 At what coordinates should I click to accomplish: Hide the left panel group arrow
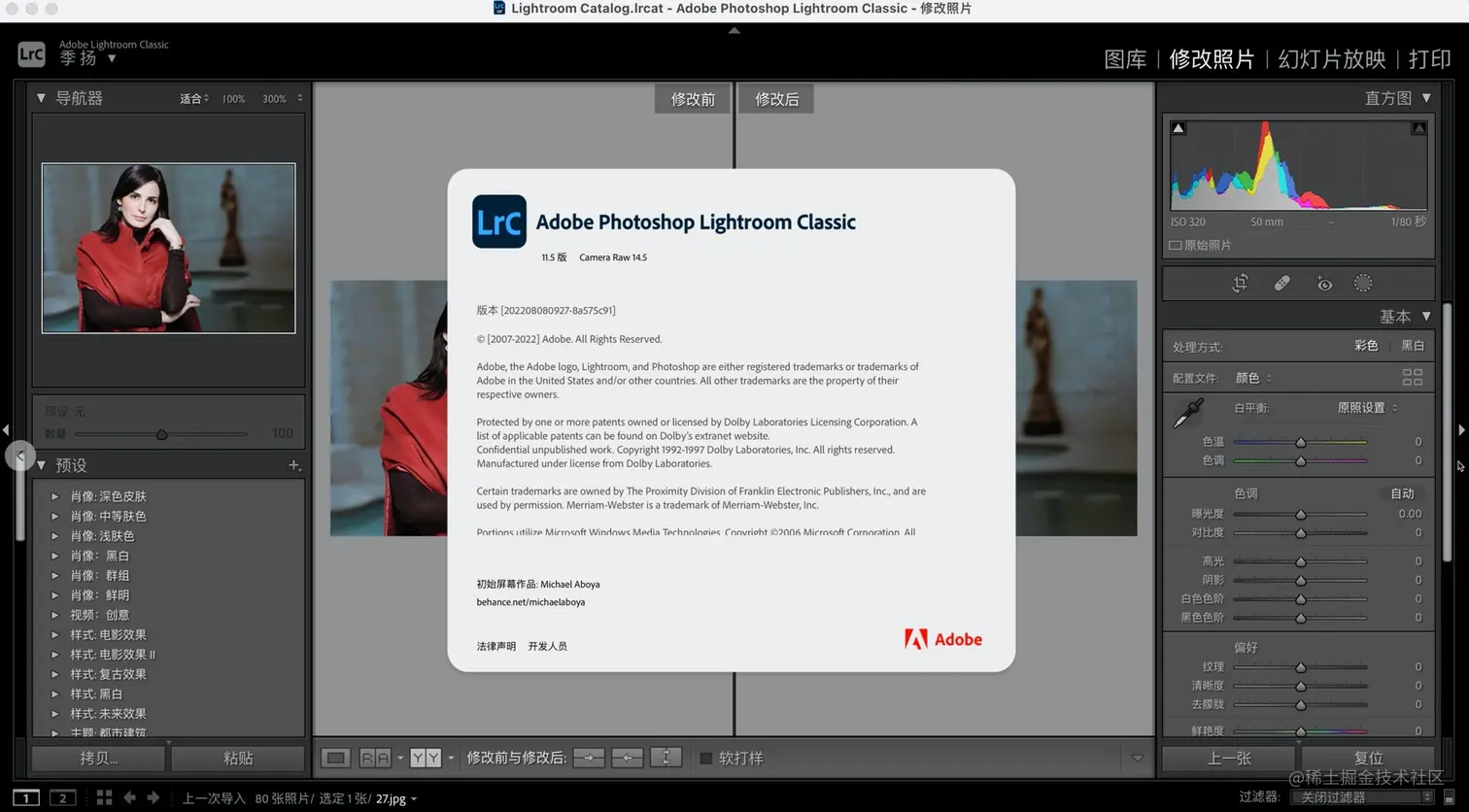6,429
